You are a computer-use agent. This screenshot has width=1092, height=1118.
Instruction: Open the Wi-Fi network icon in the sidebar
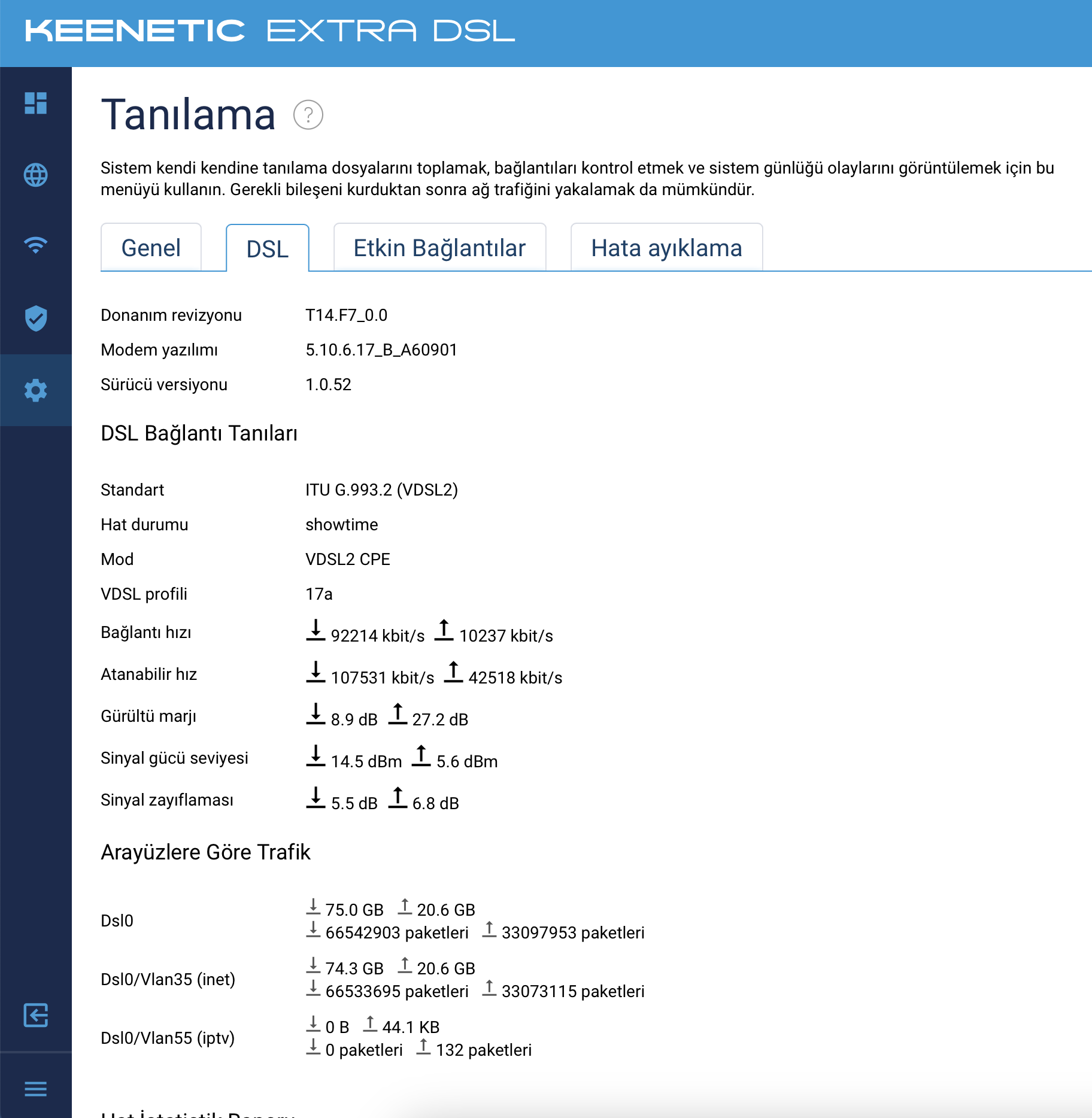[x=36, y=245]
